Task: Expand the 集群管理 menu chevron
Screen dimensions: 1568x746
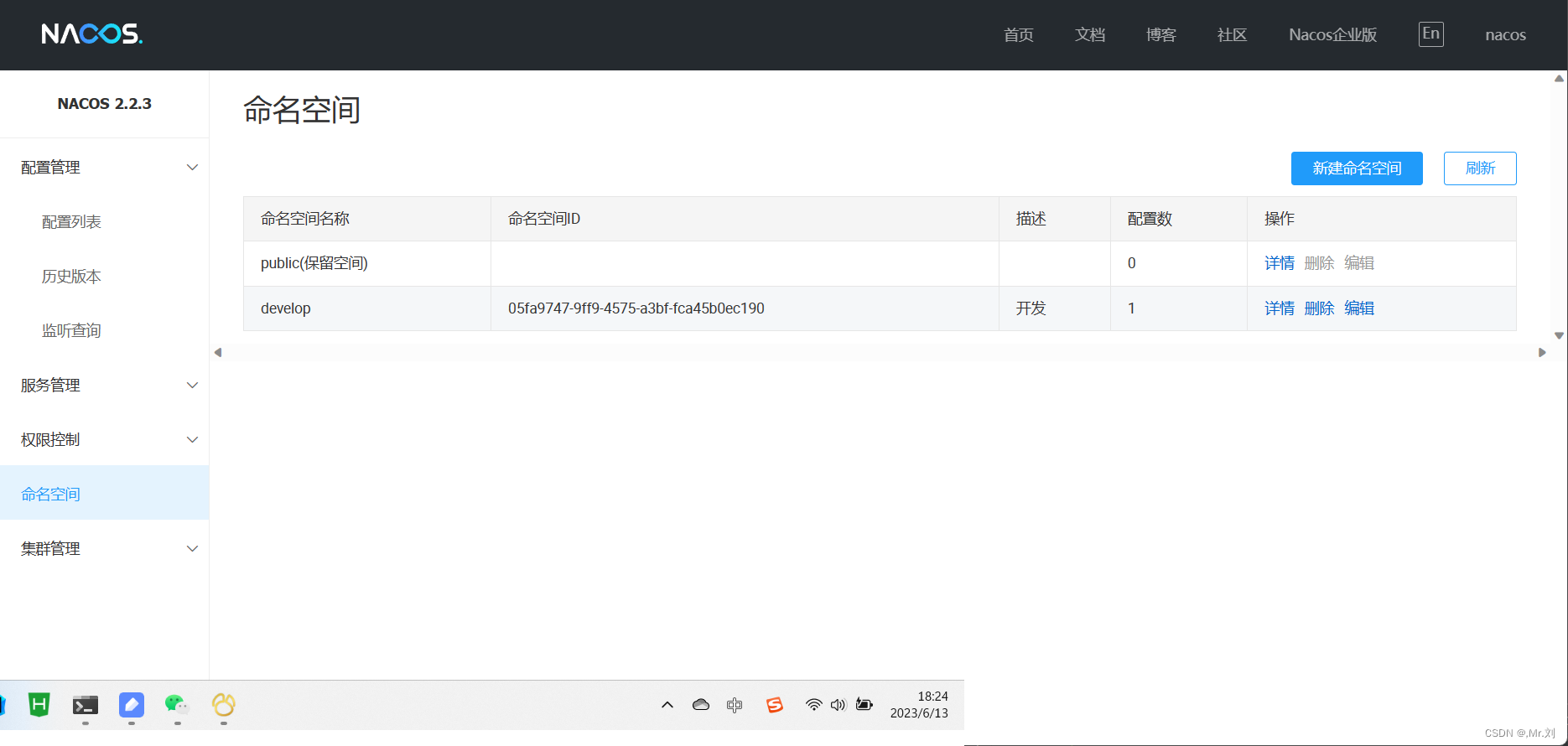Action: 192,549
